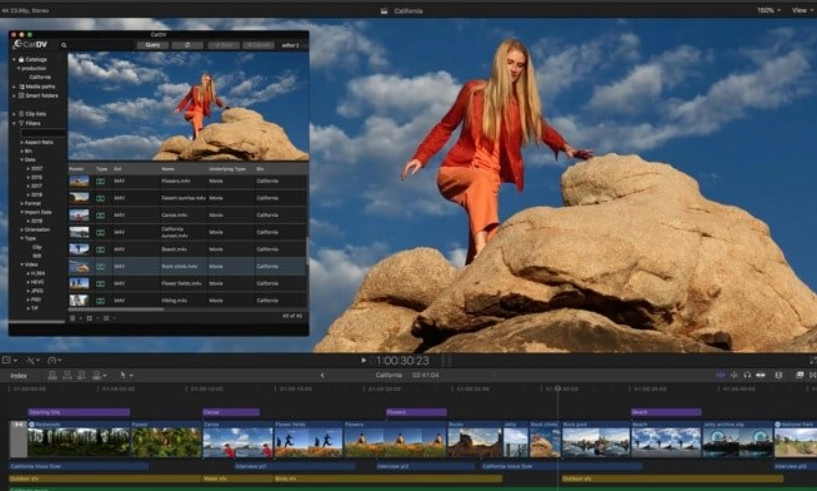Sort by the Bin column header
817x491 pixels.
click(x=260, y=169)
